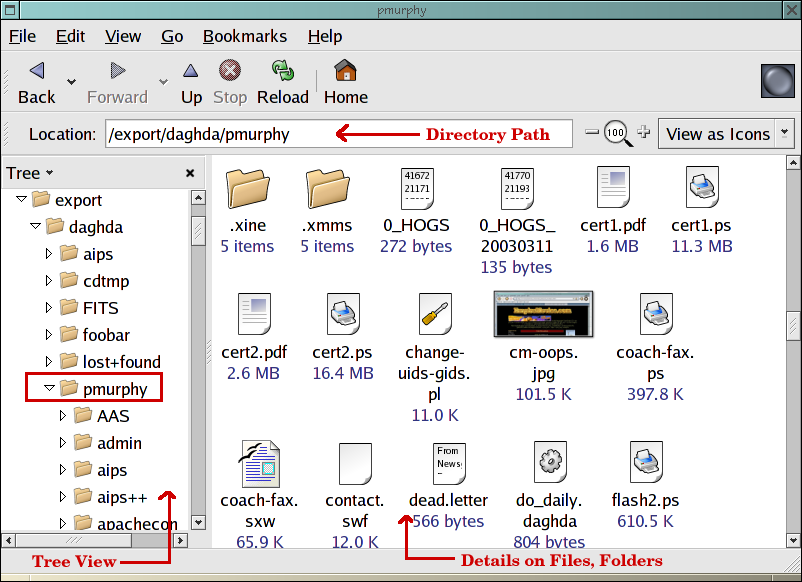Select the cert2.pdf document icon
The image size is (802, 582).
point(254,314)
